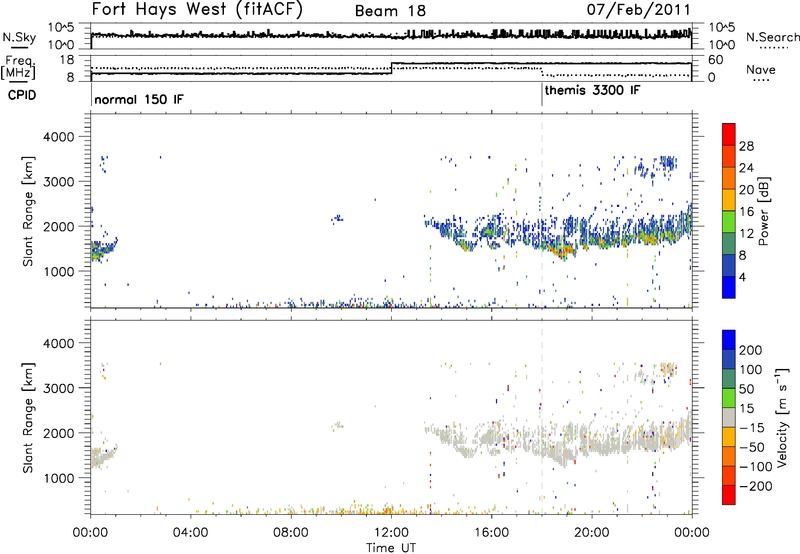Click the blue bottom of power colorbar

tap(729, 287)
